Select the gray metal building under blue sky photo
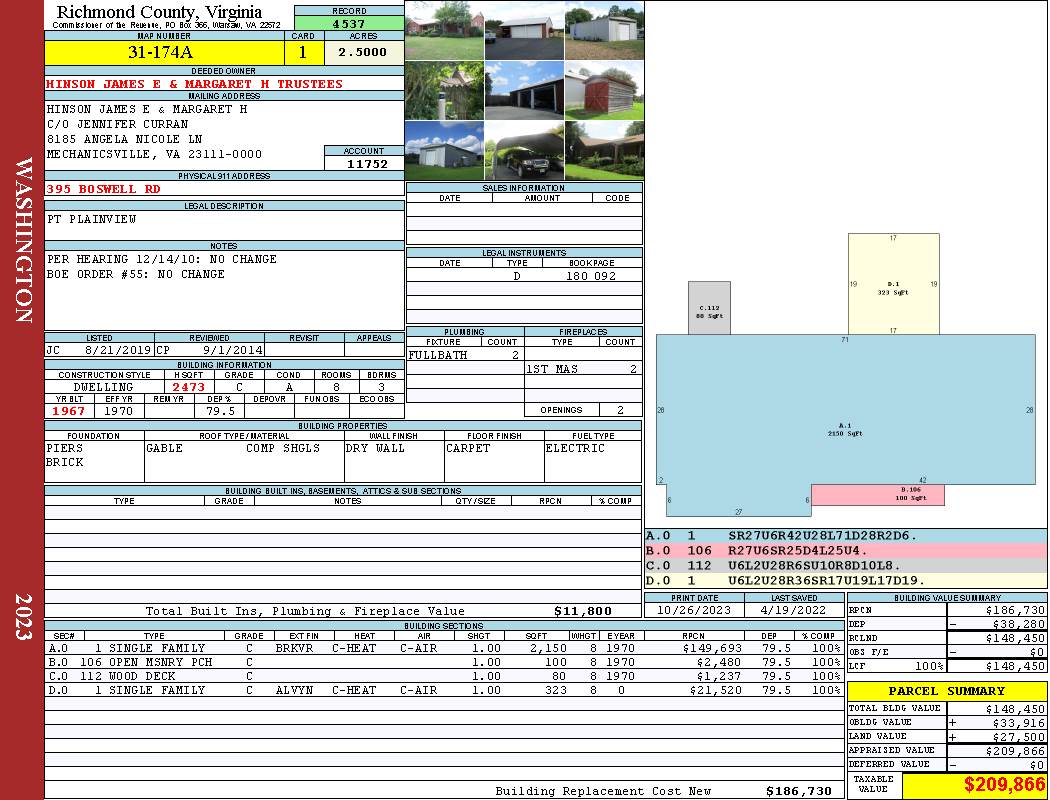1050x800 pixels. (x=444, y=150)
